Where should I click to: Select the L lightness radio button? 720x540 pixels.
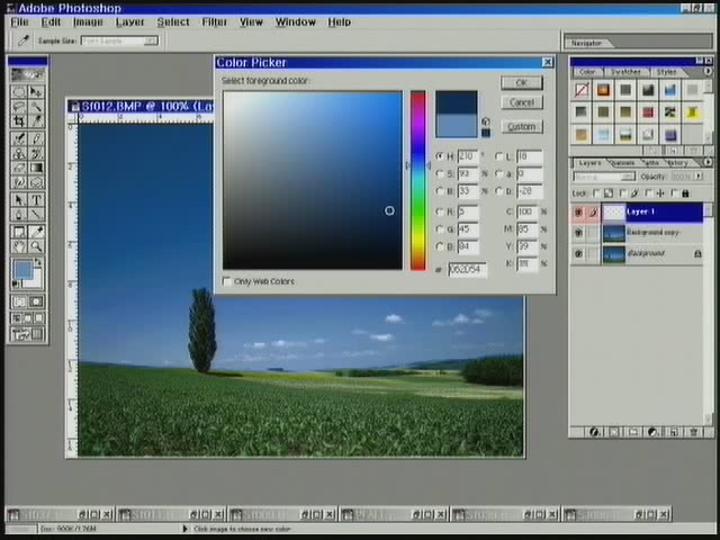coord(499,157)
